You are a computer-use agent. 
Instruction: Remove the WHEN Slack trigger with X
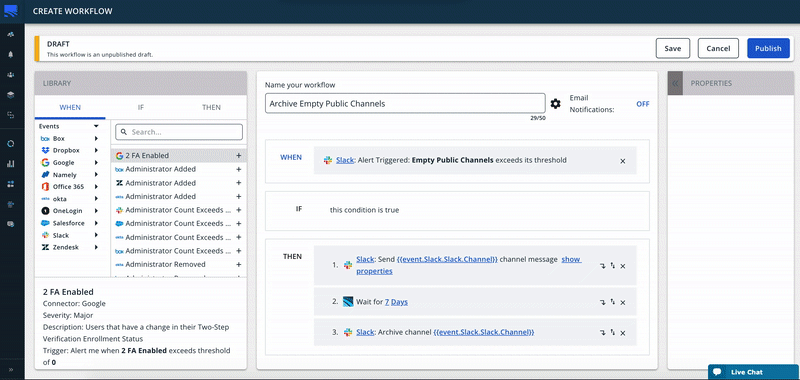(622, 161)
